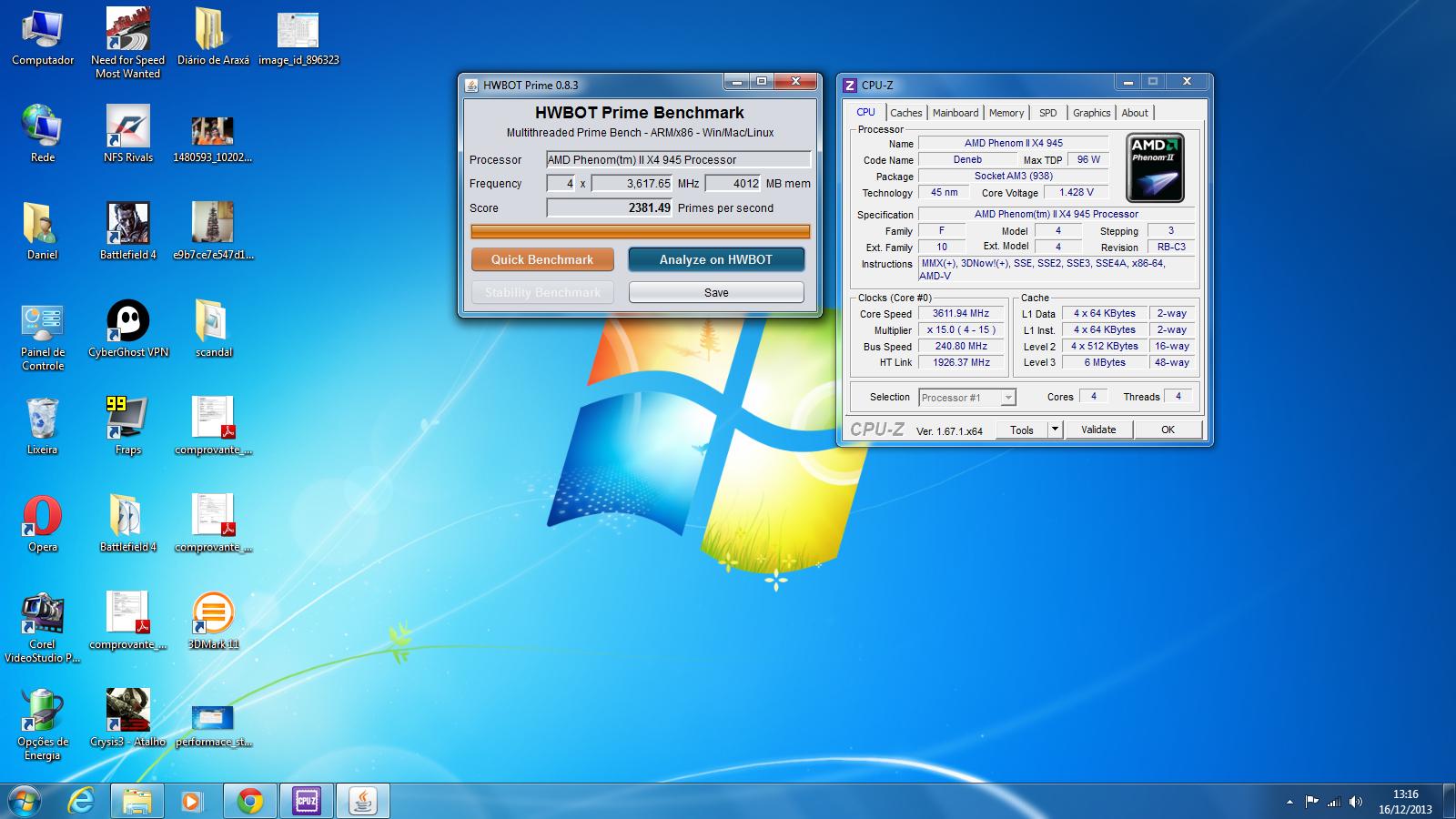
Task: Open the first comprovante PDF beside Fraps
Action: point(213,426)
